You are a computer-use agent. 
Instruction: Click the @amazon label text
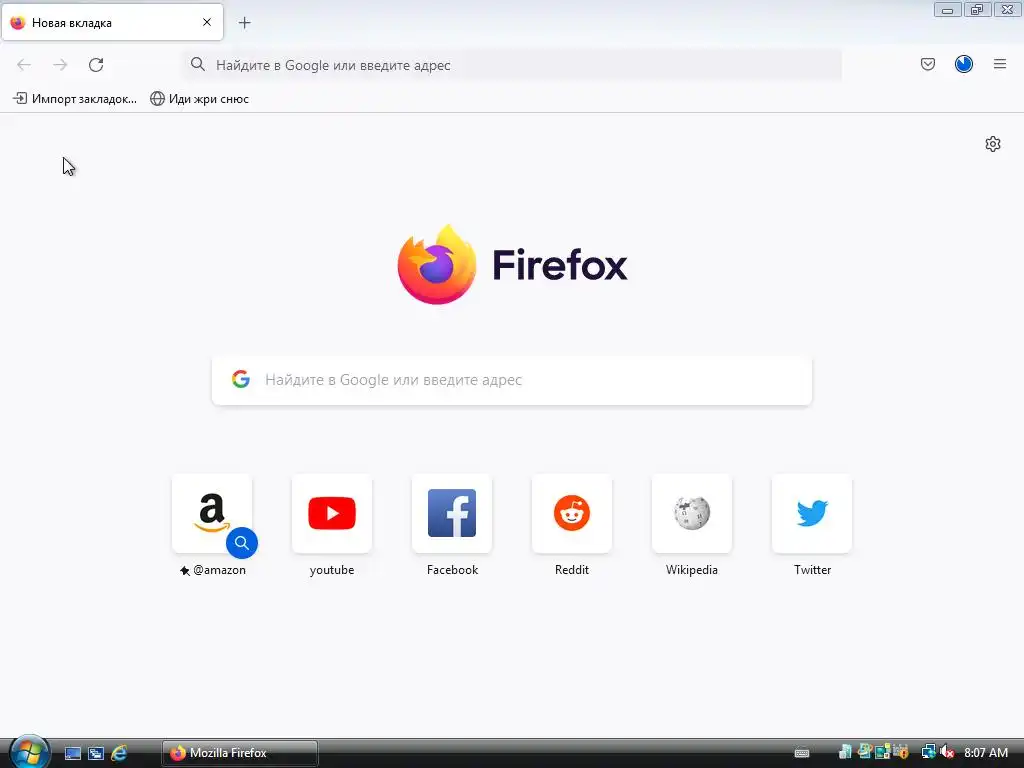219,570
